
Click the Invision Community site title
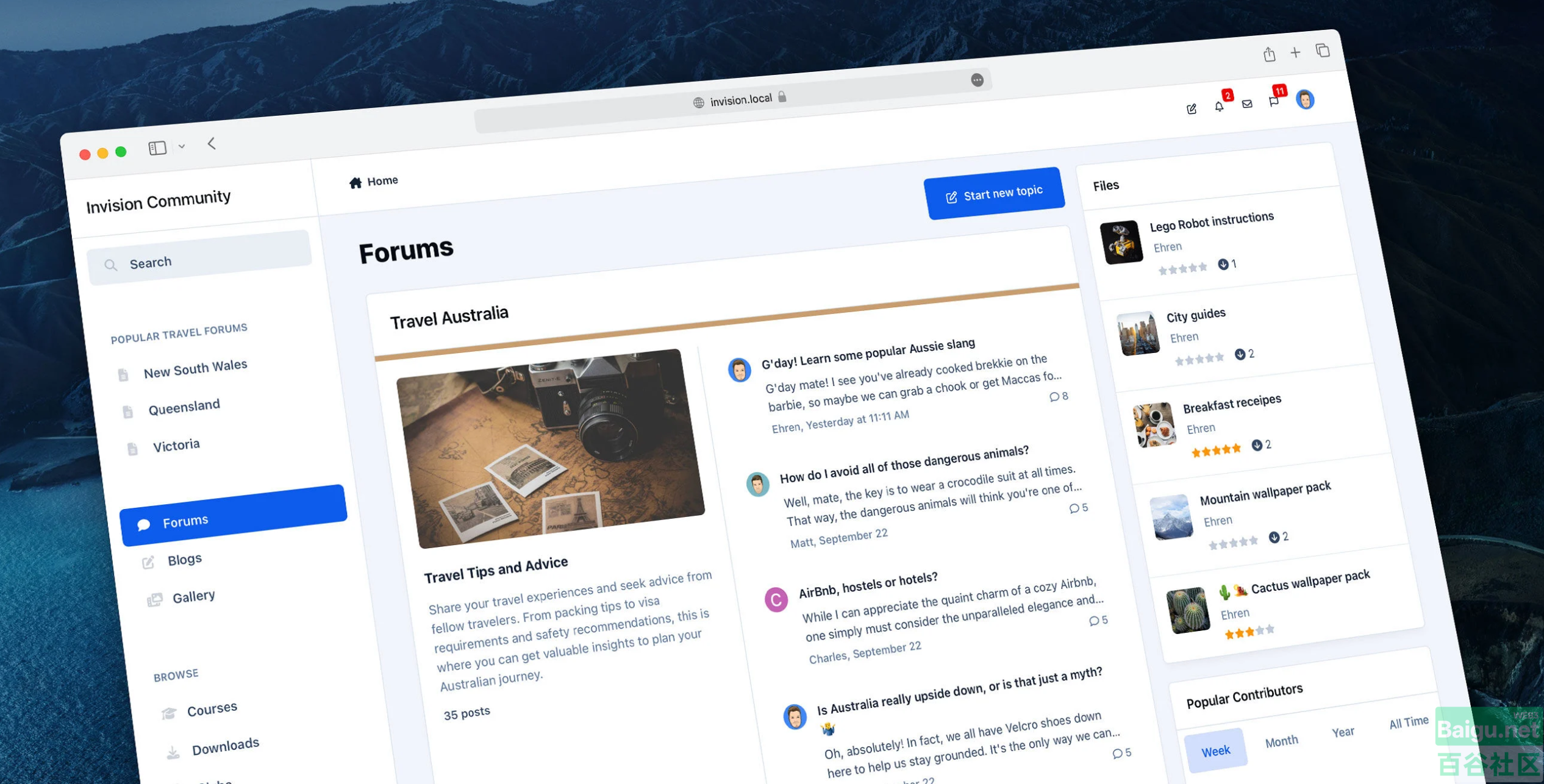pyautogui.click(x=159, y=201)
